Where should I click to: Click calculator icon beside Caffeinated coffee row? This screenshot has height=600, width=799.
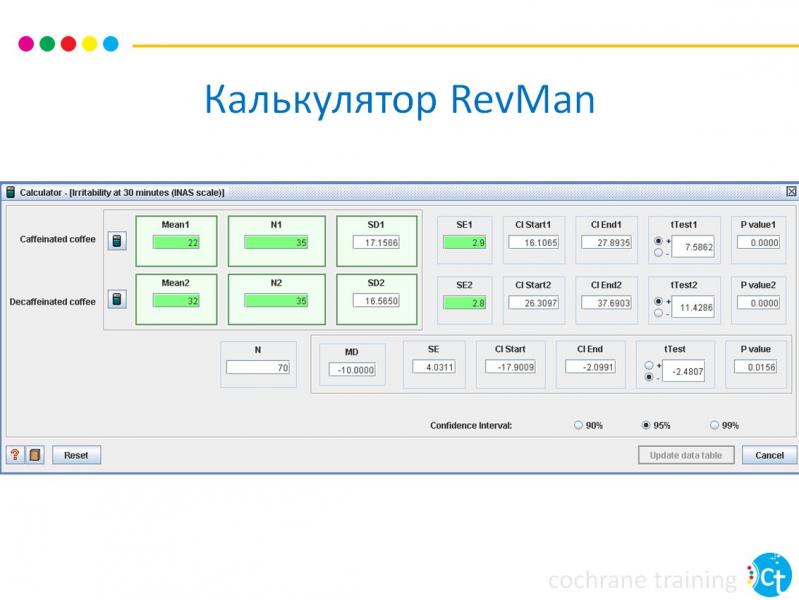pos(117,241)
